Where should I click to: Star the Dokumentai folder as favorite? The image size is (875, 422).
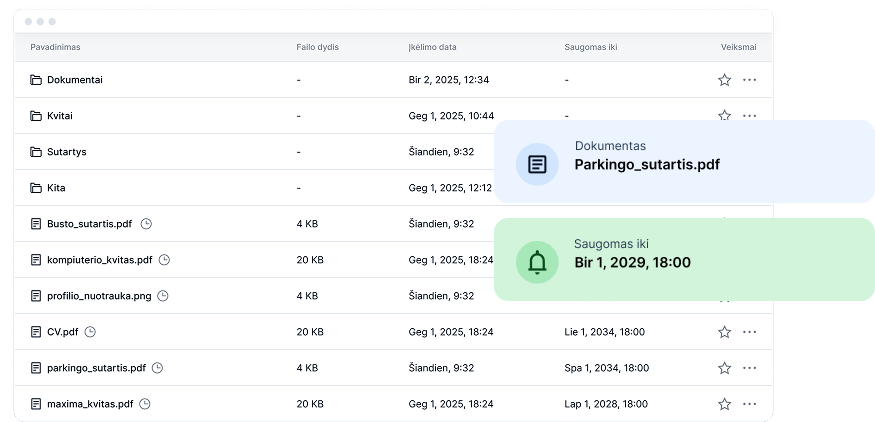(x=724, y=80)
